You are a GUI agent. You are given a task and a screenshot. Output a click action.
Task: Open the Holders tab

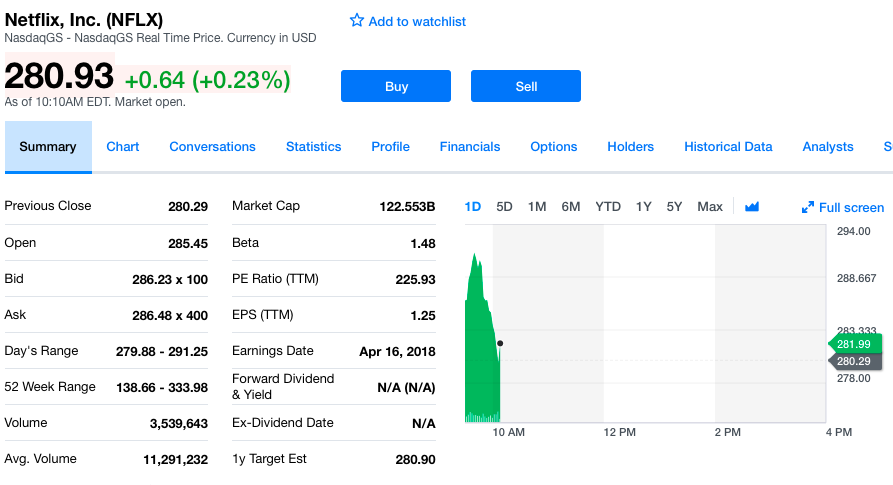pos(630,147)
